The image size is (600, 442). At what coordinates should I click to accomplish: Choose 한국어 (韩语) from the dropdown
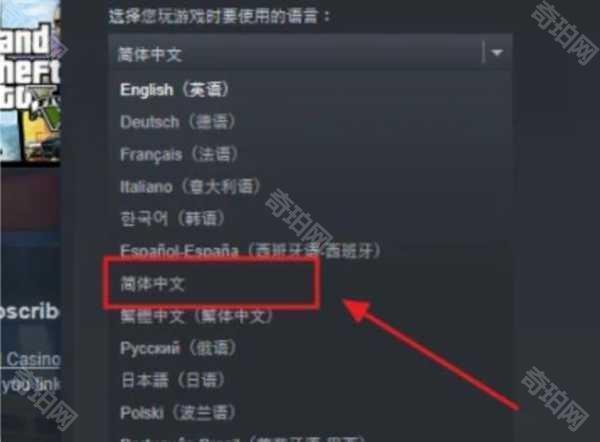(172, 219)
